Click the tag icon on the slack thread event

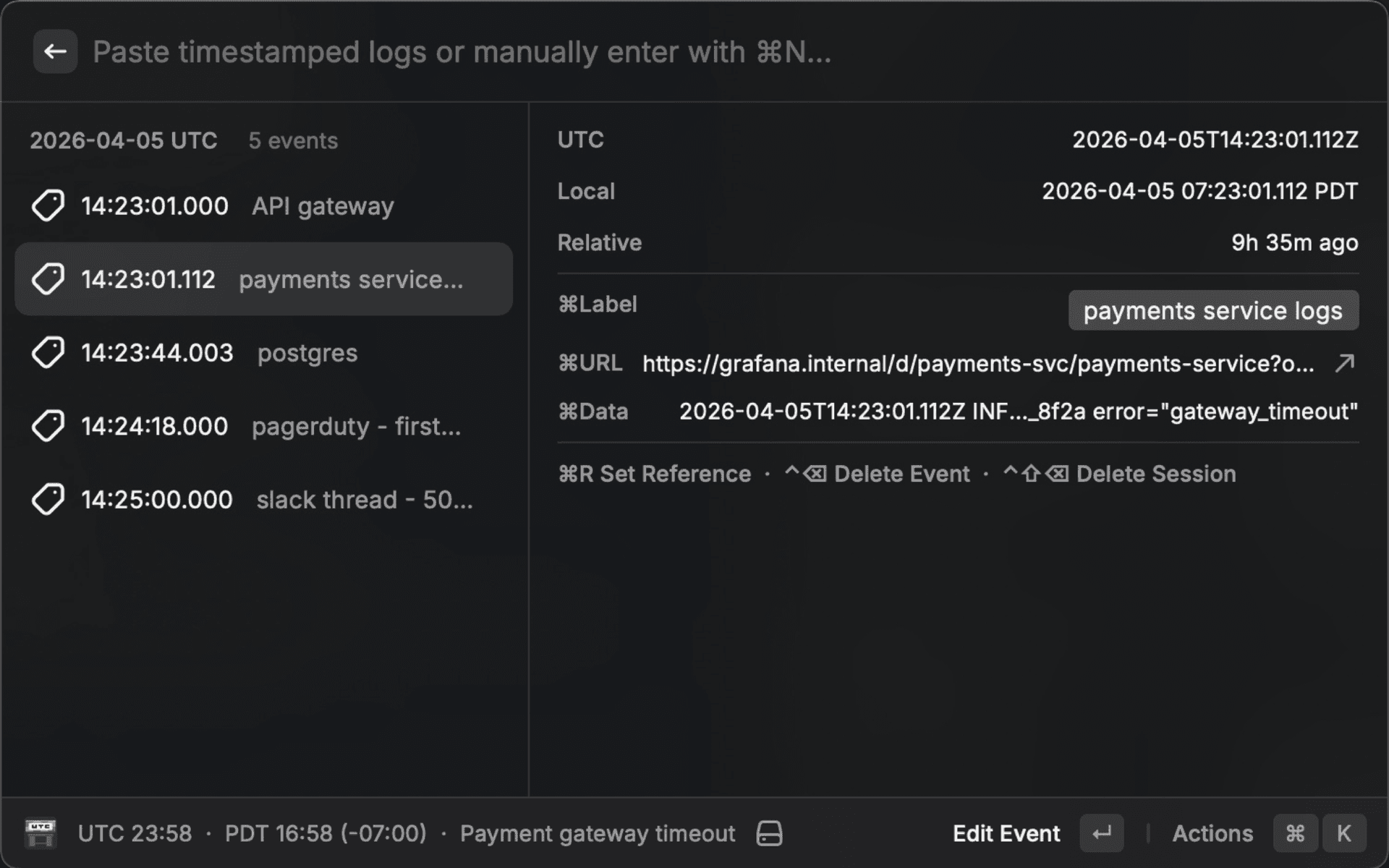(x=48, y=498)
